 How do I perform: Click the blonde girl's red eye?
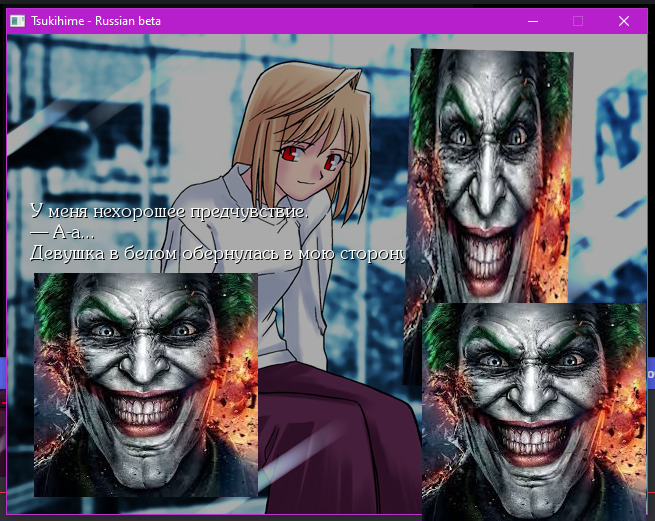[290, 154]
